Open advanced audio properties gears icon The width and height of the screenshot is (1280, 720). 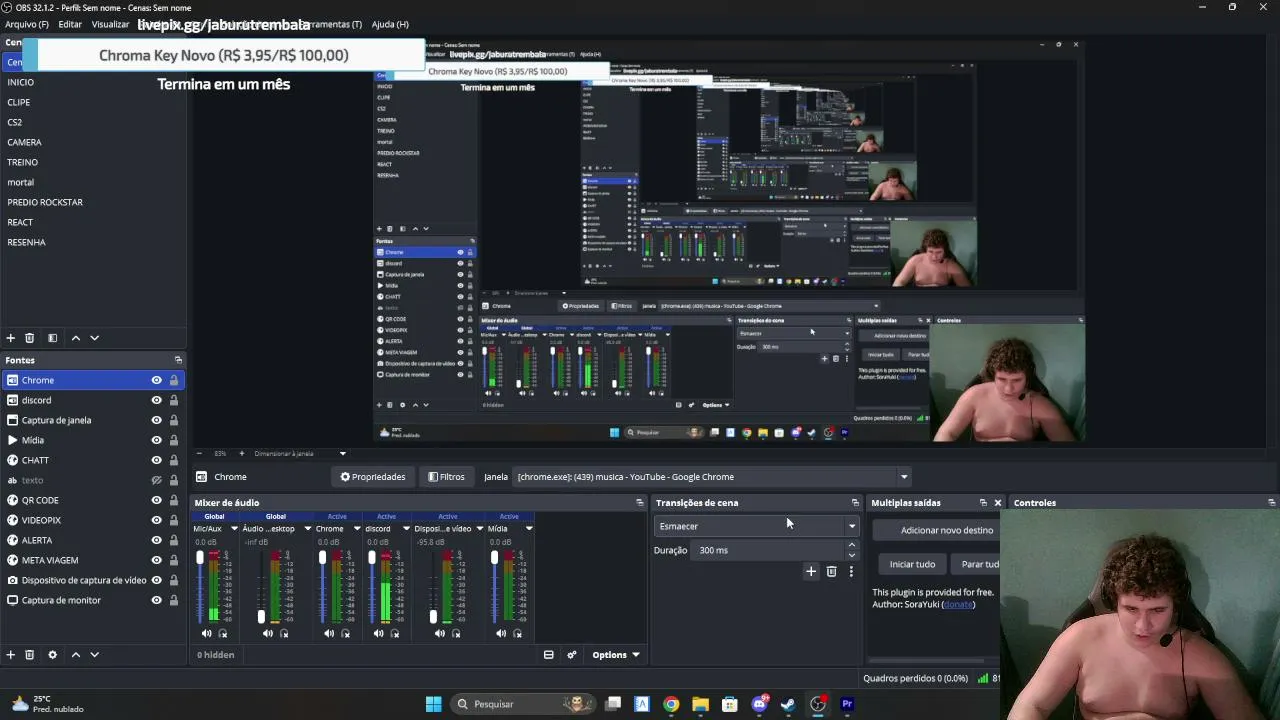click(x=572, y=655)
